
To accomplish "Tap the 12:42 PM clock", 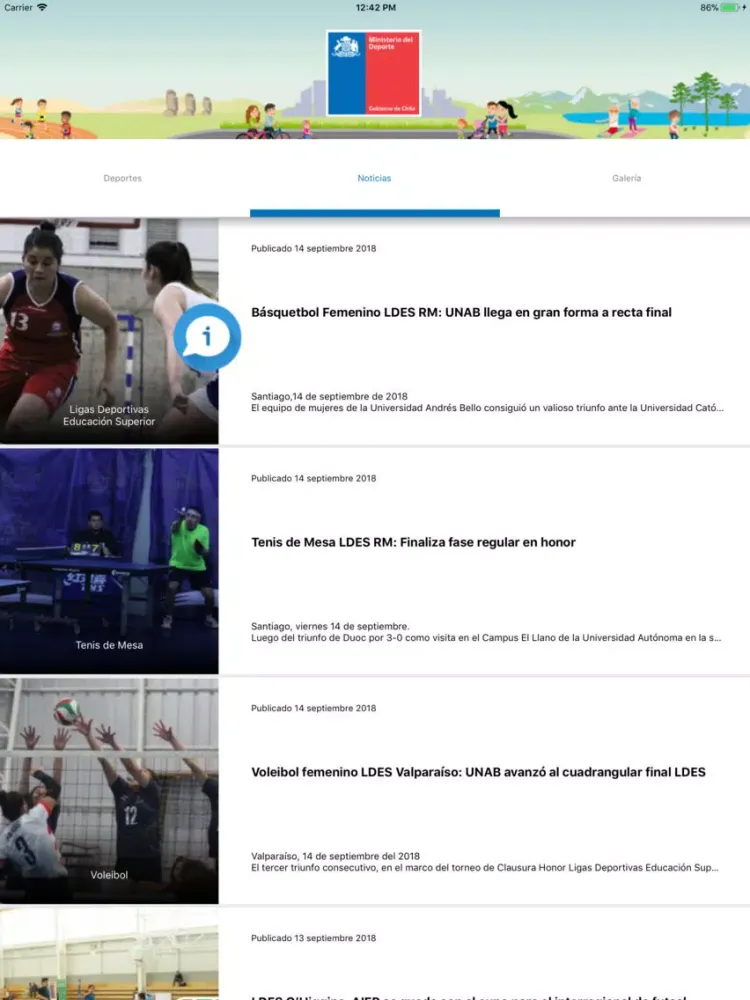I will (x=376, y=8).
